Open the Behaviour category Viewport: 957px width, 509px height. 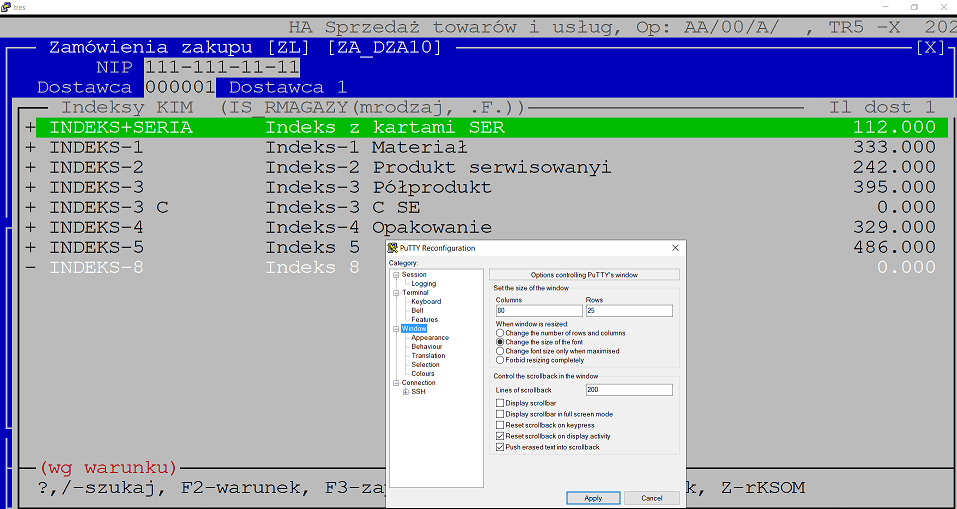coord(427,347)
